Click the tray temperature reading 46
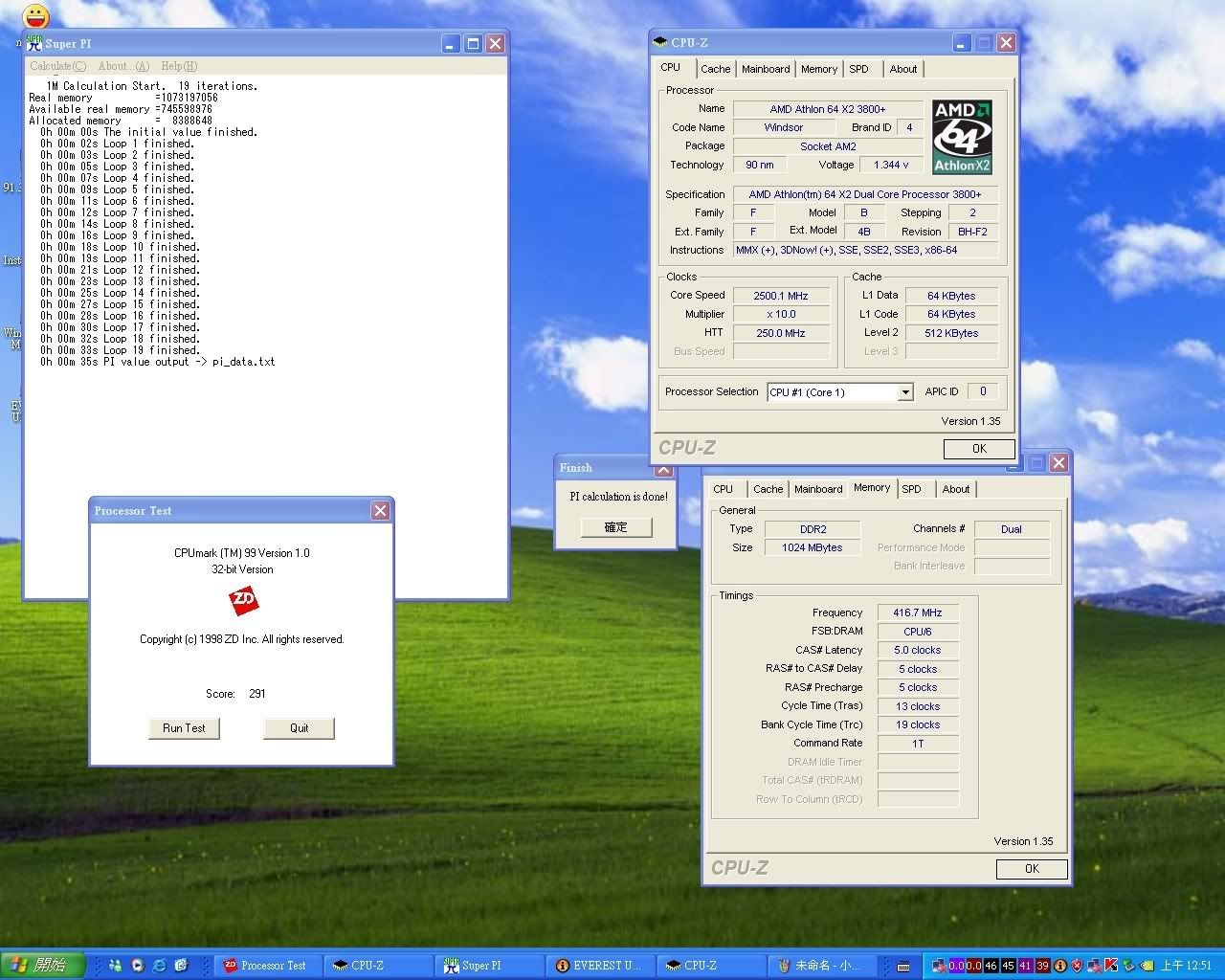This screenshot has height=980, width=1225. pos(991,966)
